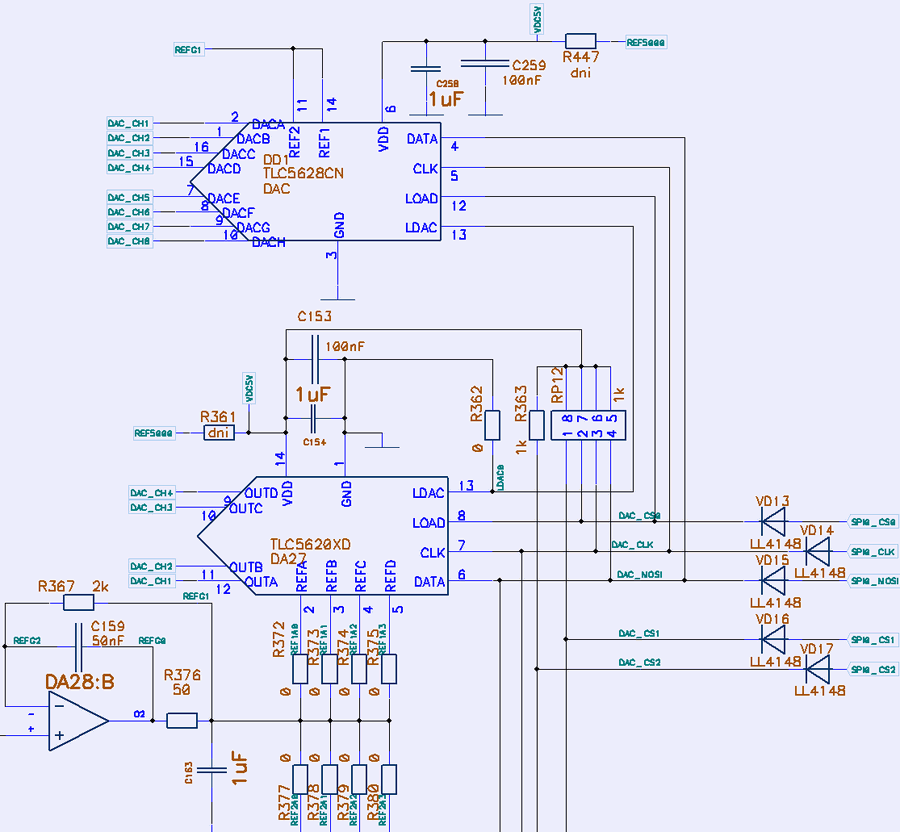The height and width of the screenshot is (832, 900).
Task: Select the R376 resistor symbol
Action: pyautogui.click(x=182, y=720)
